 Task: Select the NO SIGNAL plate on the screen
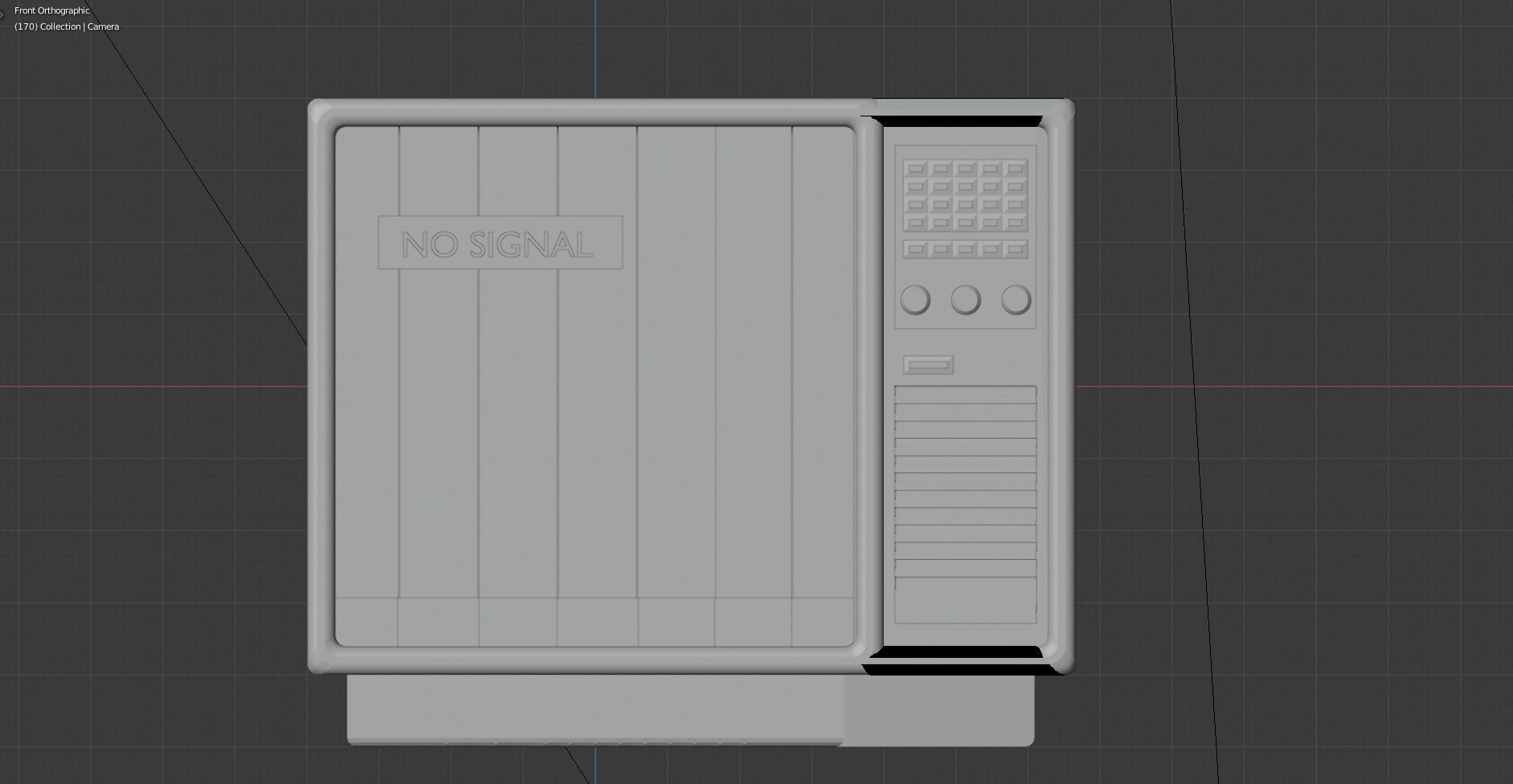[x=500, y=243]
